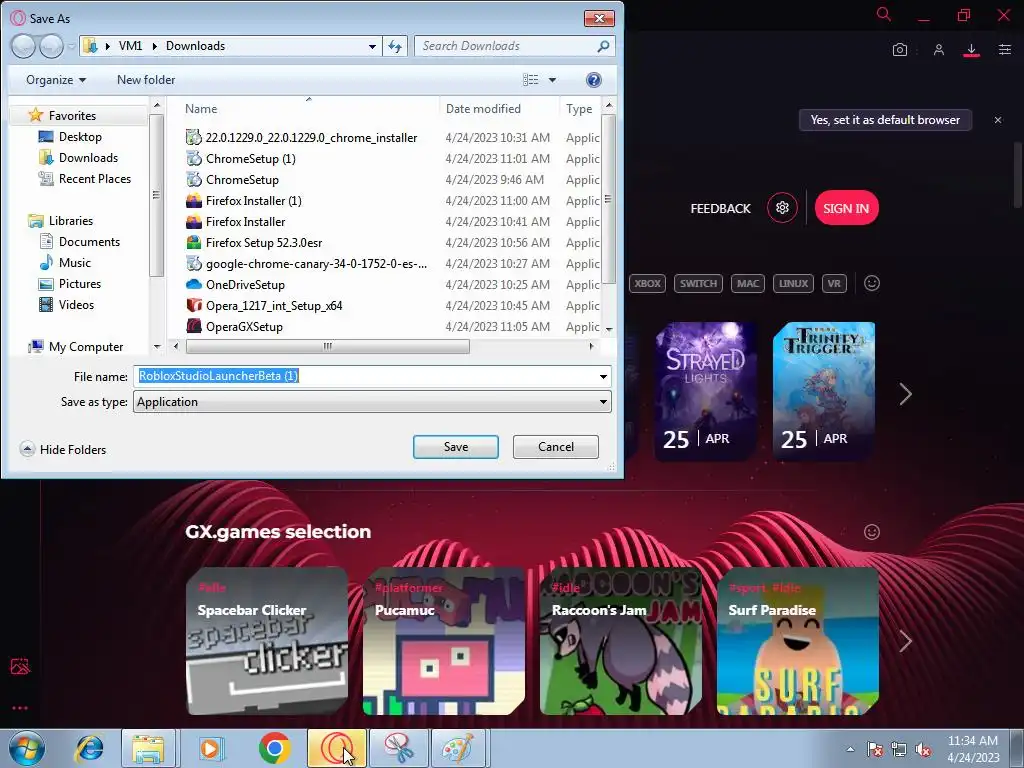Expand the File name history dropdown
The height and width of the screenshot is (768, 1024).
click(x=603, y=377)
